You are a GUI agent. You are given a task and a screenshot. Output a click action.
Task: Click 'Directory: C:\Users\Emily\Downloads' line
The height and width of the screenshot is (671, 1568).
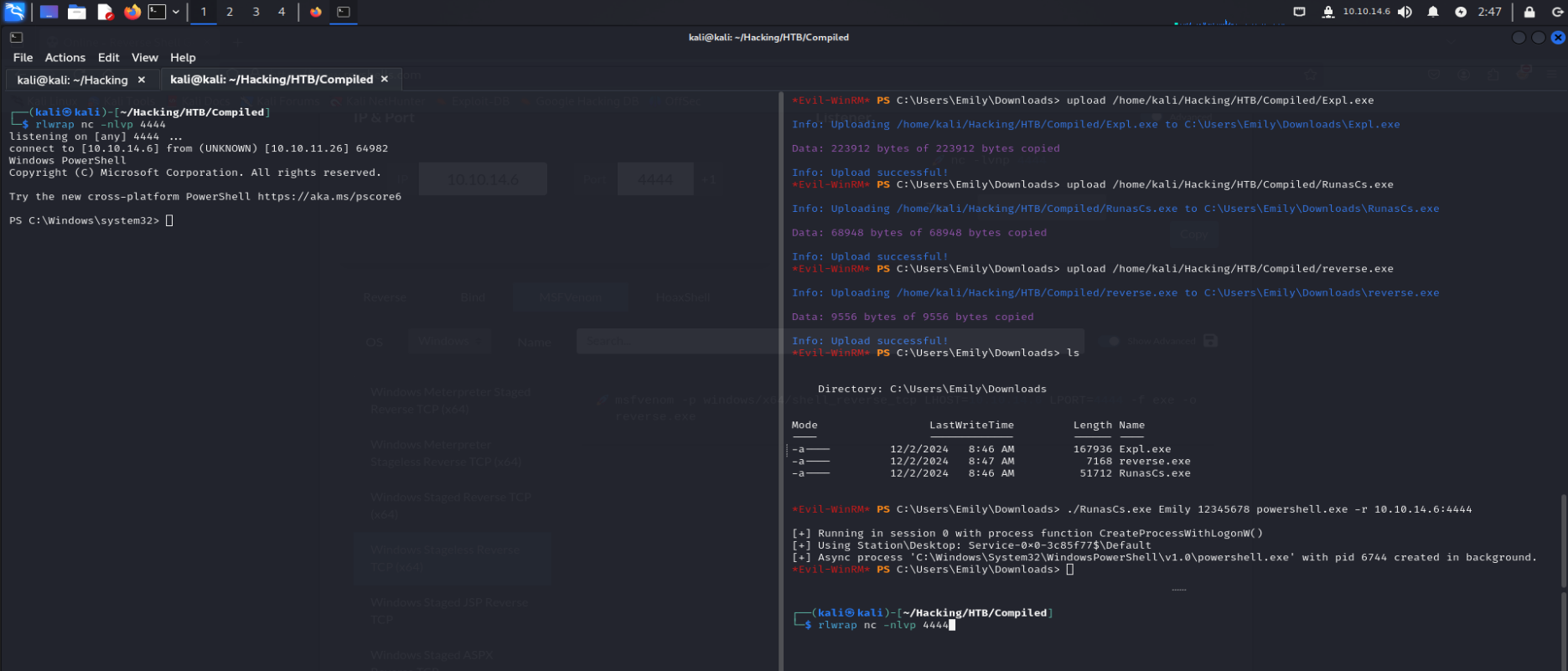click(x=932, y=389)
